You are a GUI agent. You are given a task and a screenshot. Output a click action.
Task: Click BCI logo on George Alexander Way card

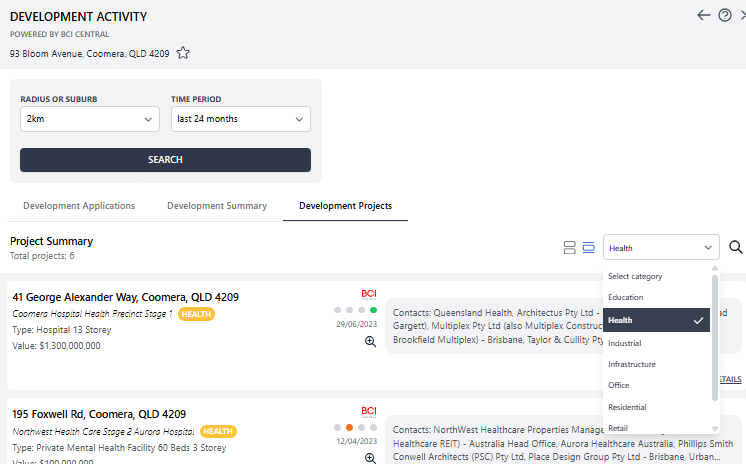tap(369, 294)
